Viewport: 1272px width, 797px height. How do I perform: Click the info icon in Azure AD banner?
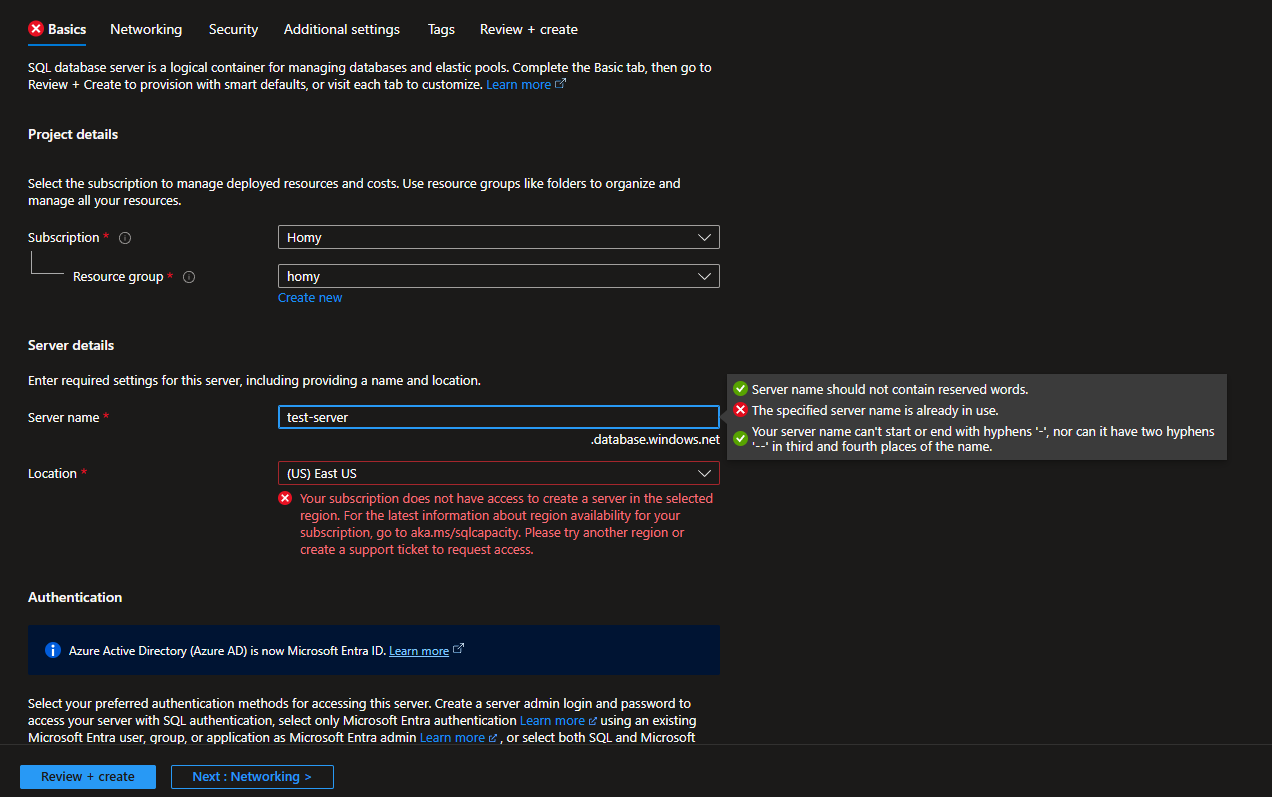(x=52, y=650)
